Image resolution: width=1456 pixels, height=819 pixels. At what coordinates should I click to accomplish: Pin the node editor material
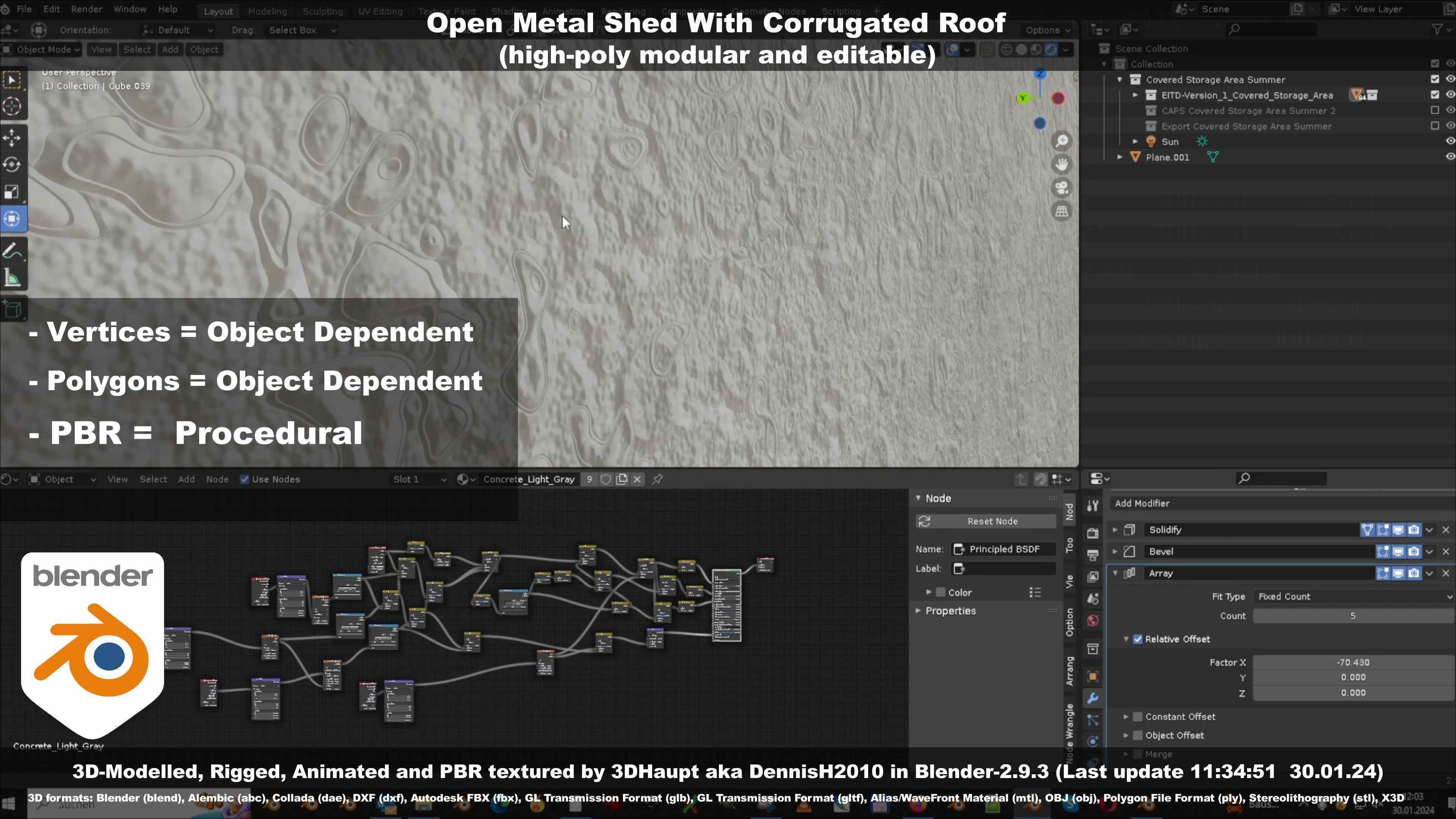(657, 479)
